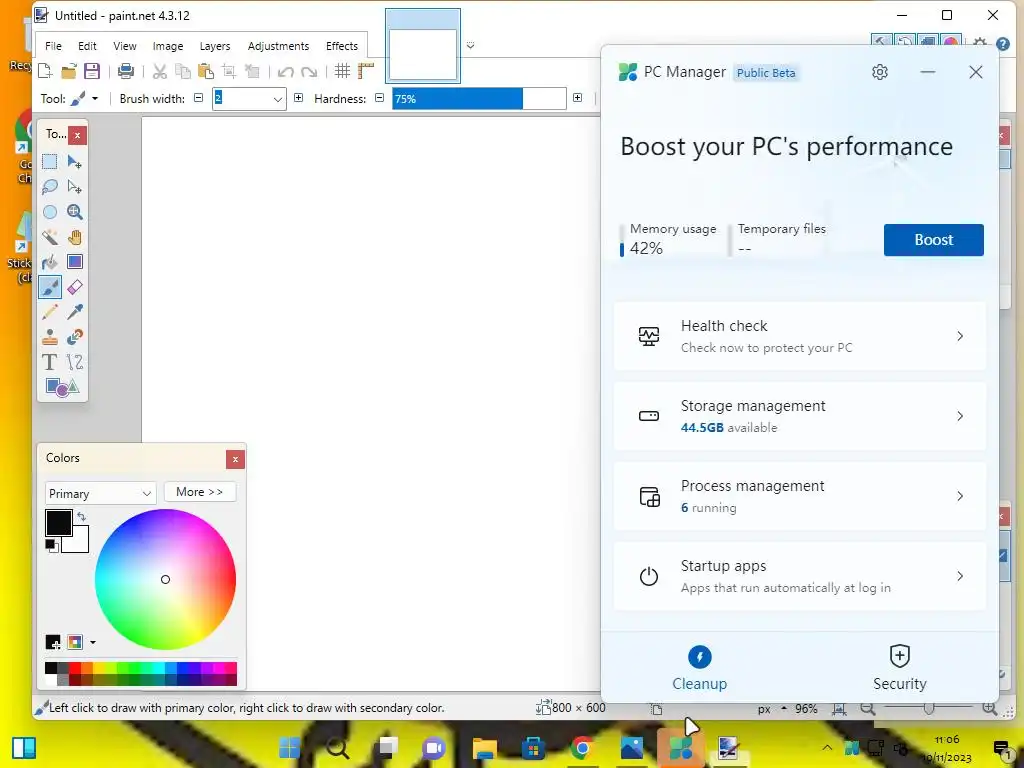This screenshot has width=1024, height=768.
Task: Click Add color to palette icon
Action: coord(53,642)
